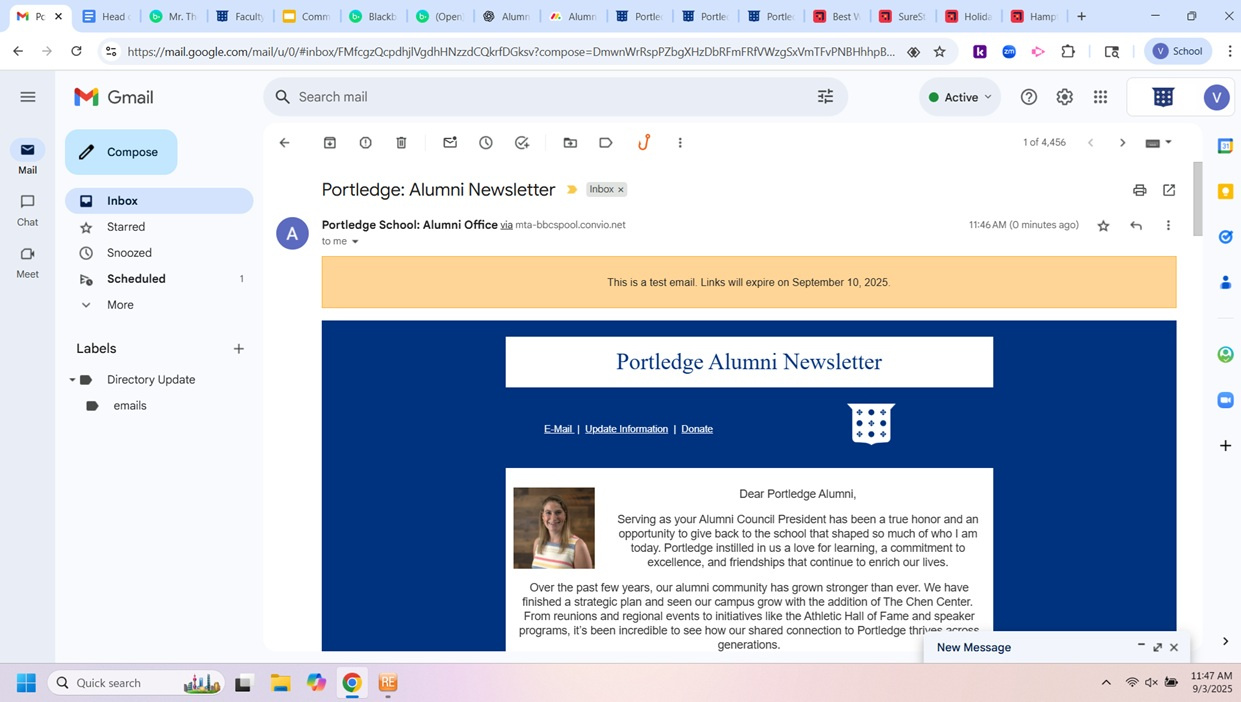Image resolution: width=1241 pixels, height=702 pixels.
Task: Open the Labels tag icon
Action: (606, 143)
